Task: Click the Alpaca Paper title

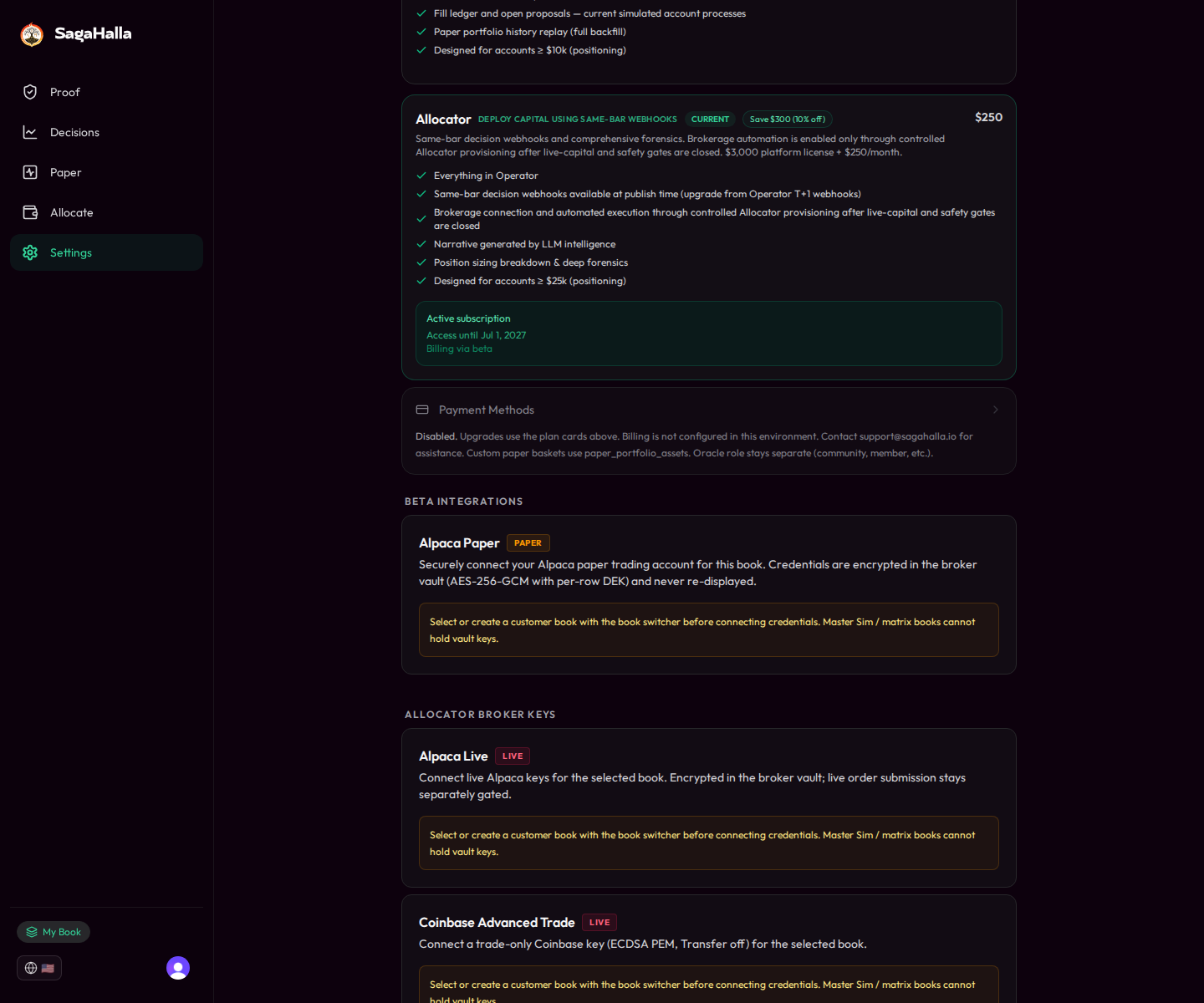Action: tap(459, 543)
